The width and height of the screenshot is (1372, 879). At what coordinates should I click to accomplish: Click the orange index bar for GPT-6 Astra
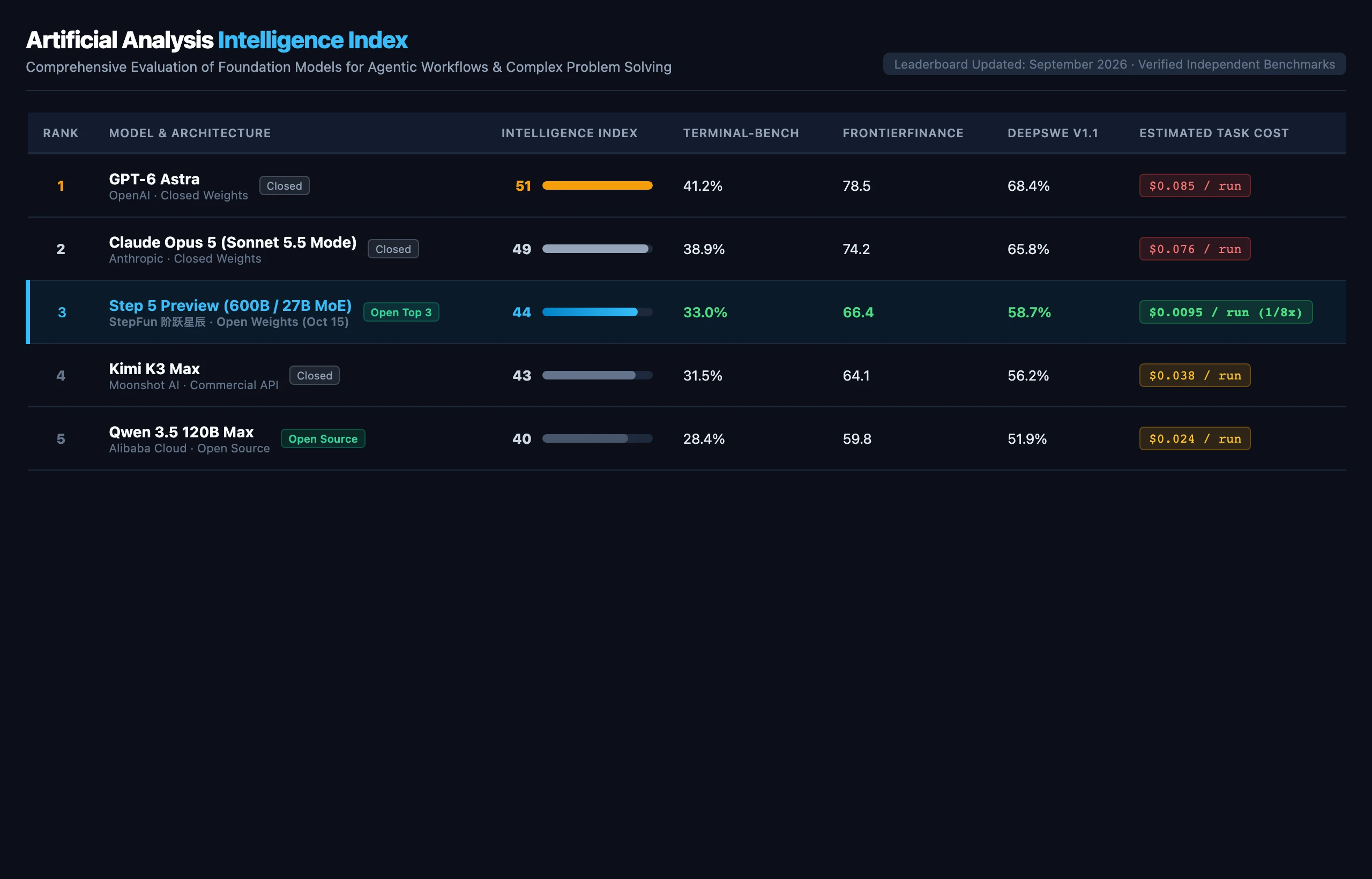(x=597, y=185)
